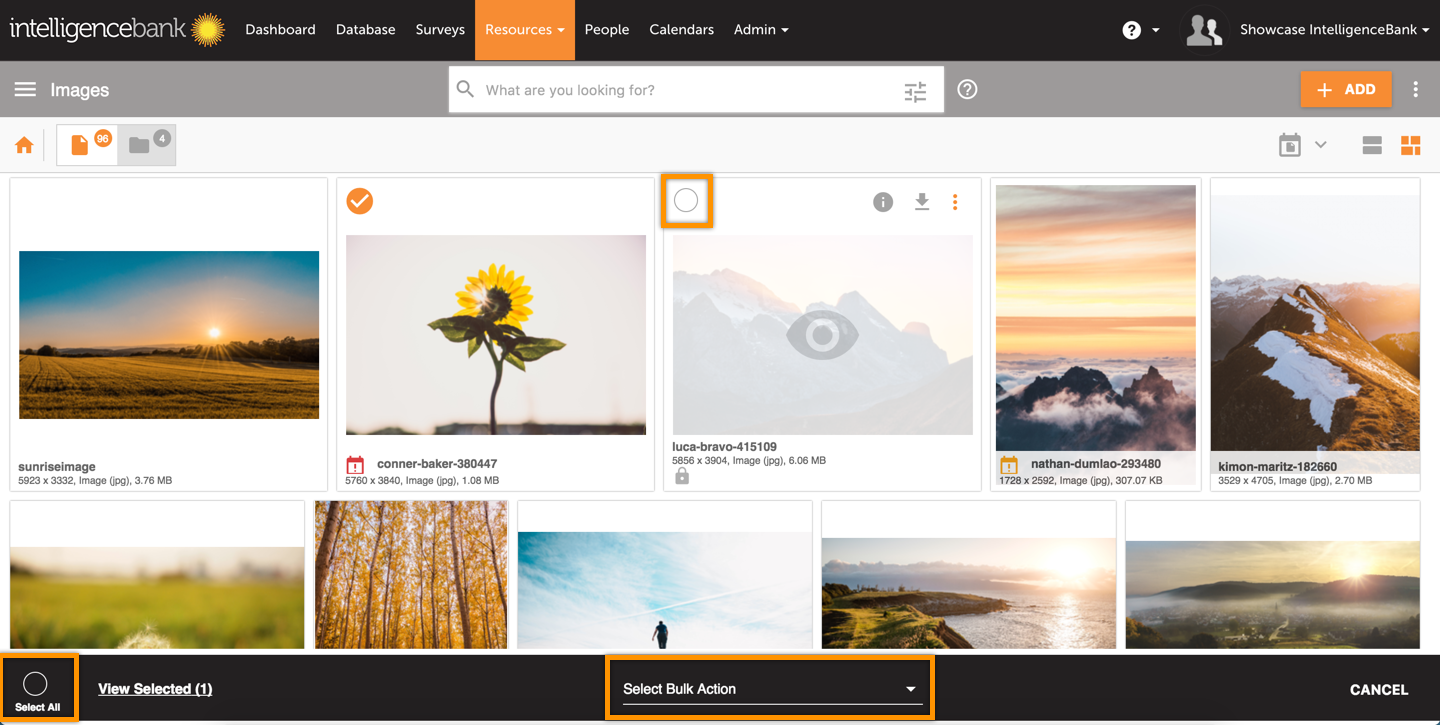Click the kimon-maritz-182660 file name
1440x725 pixels.
1278,467
